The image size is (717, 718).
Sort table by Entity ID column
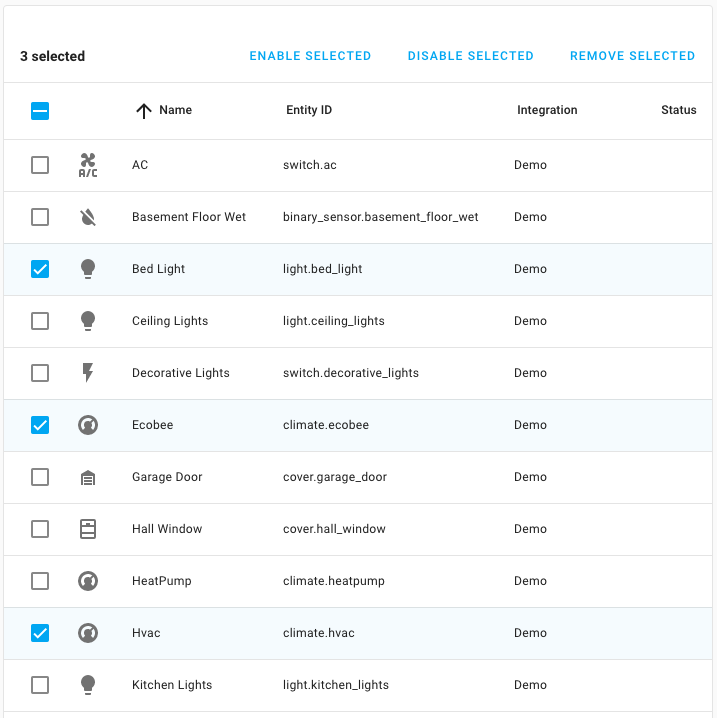[308, 110]
